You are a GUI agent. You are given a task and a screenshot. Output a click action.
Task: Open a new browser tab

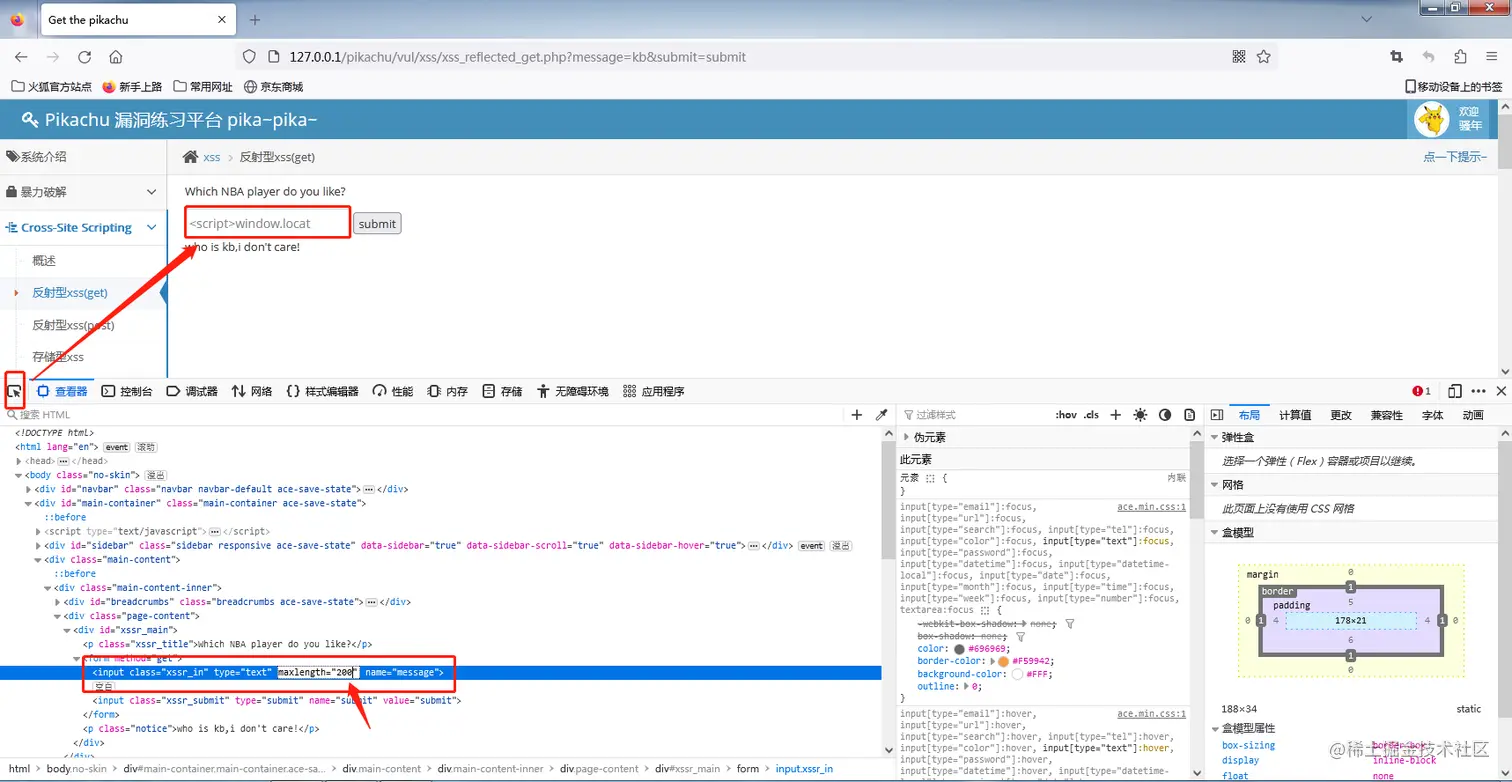(255, 20)
